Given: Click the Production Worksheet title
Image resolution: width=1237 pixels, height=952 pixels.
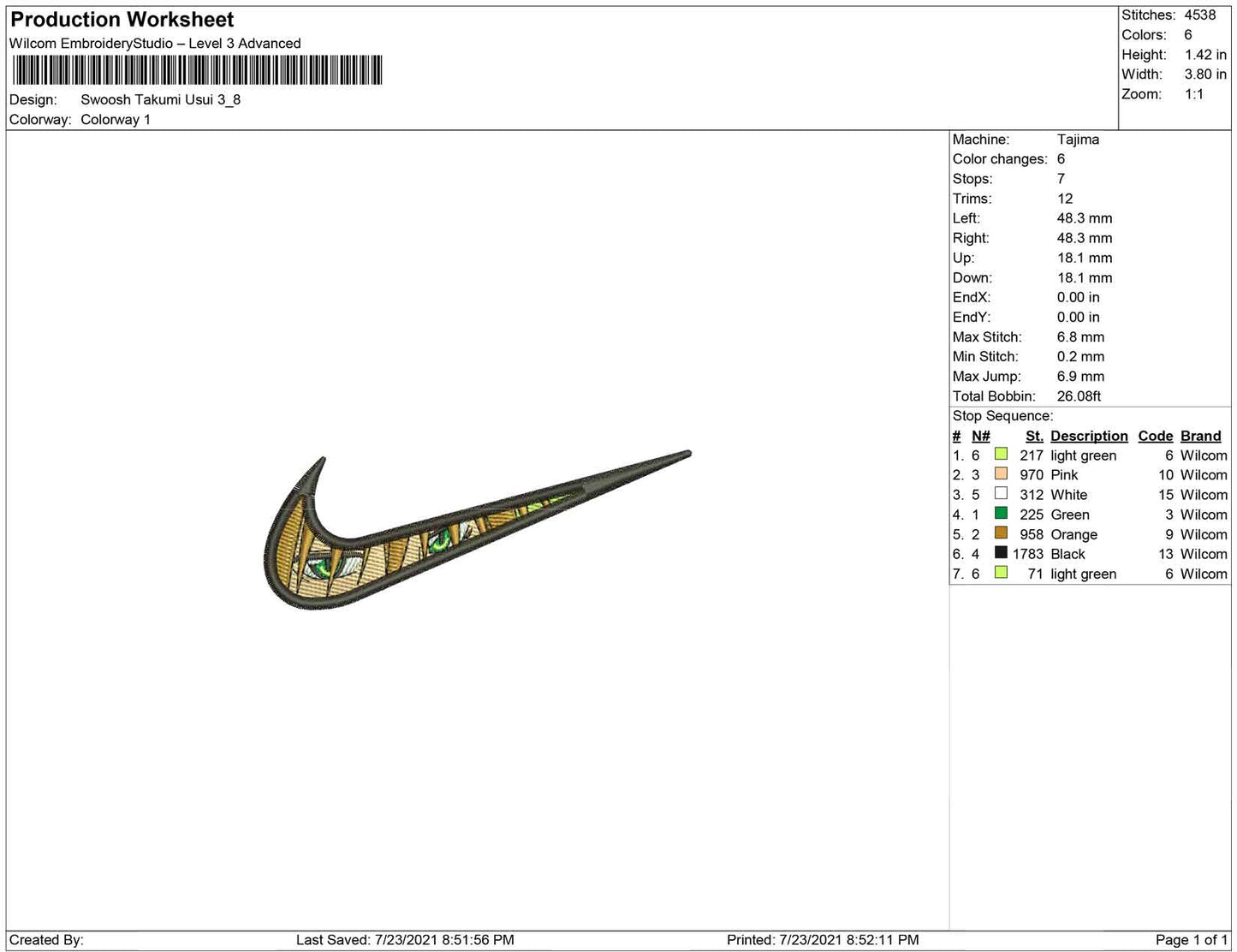Looking at the screenshot, I should pos(122,20).
